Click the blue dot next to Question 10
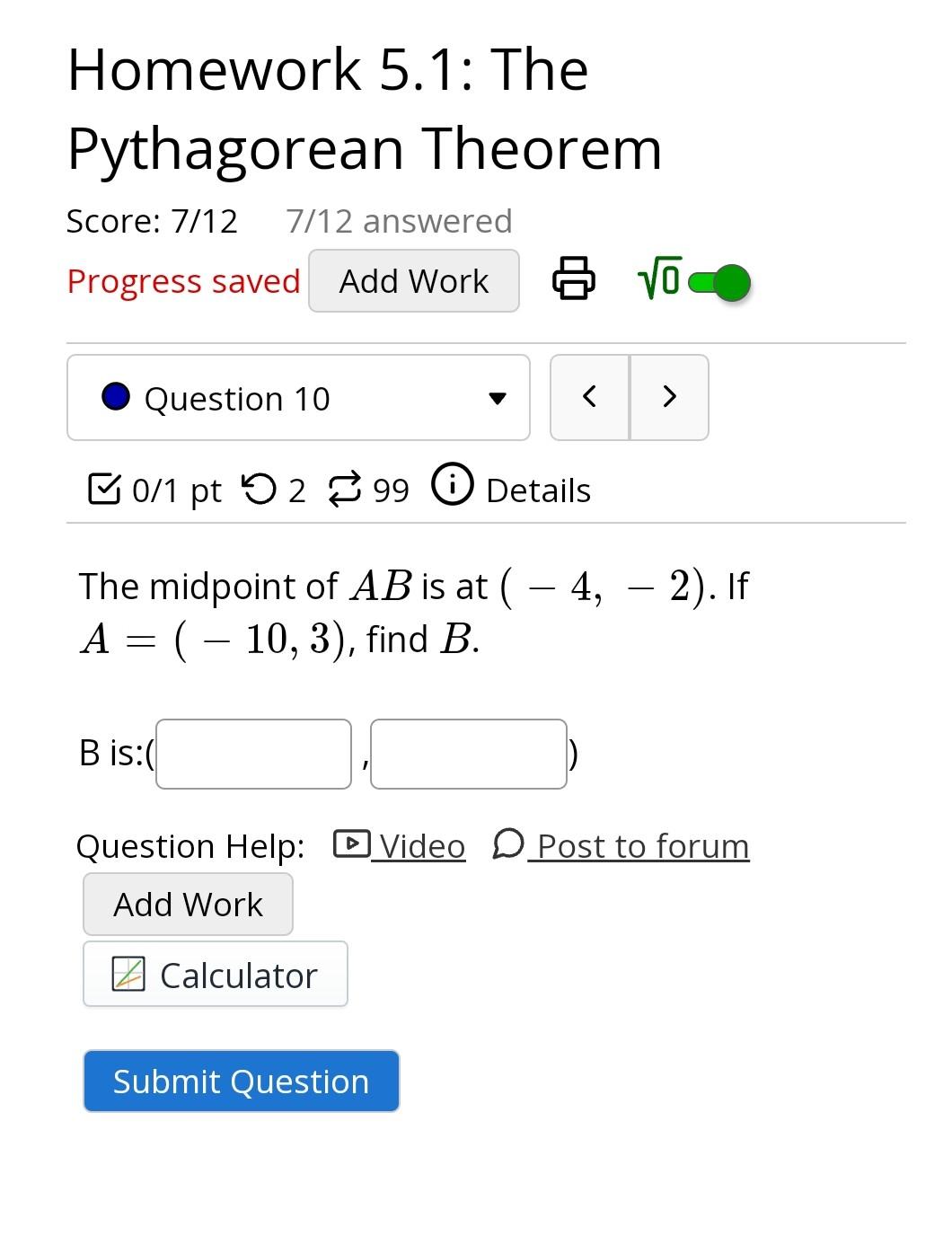The image size is (952, 1245). [x=115, y=395]
